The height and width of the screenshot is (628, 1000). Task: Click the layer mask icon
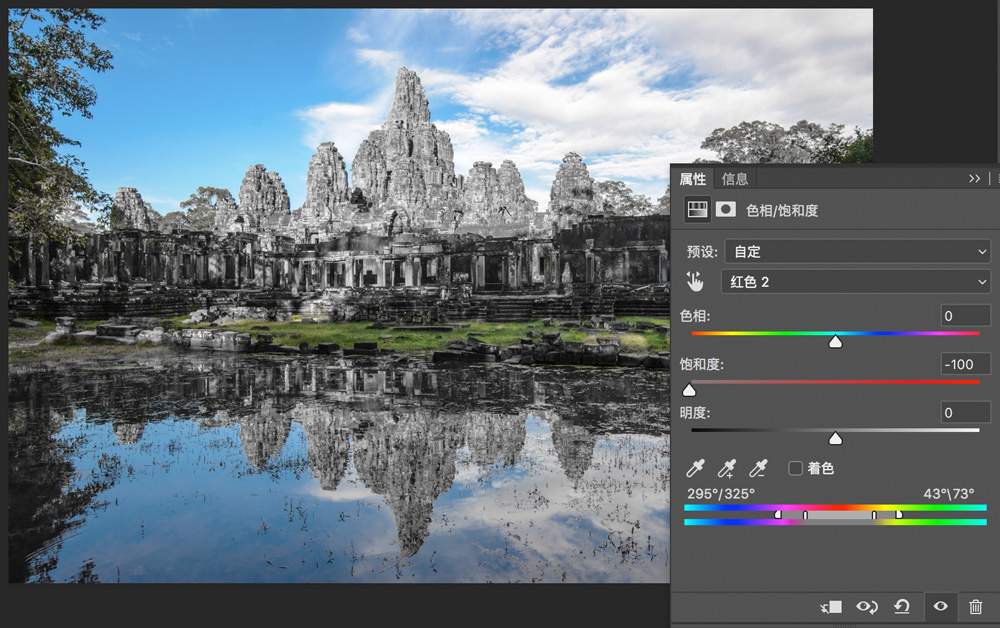coord(726,209)
